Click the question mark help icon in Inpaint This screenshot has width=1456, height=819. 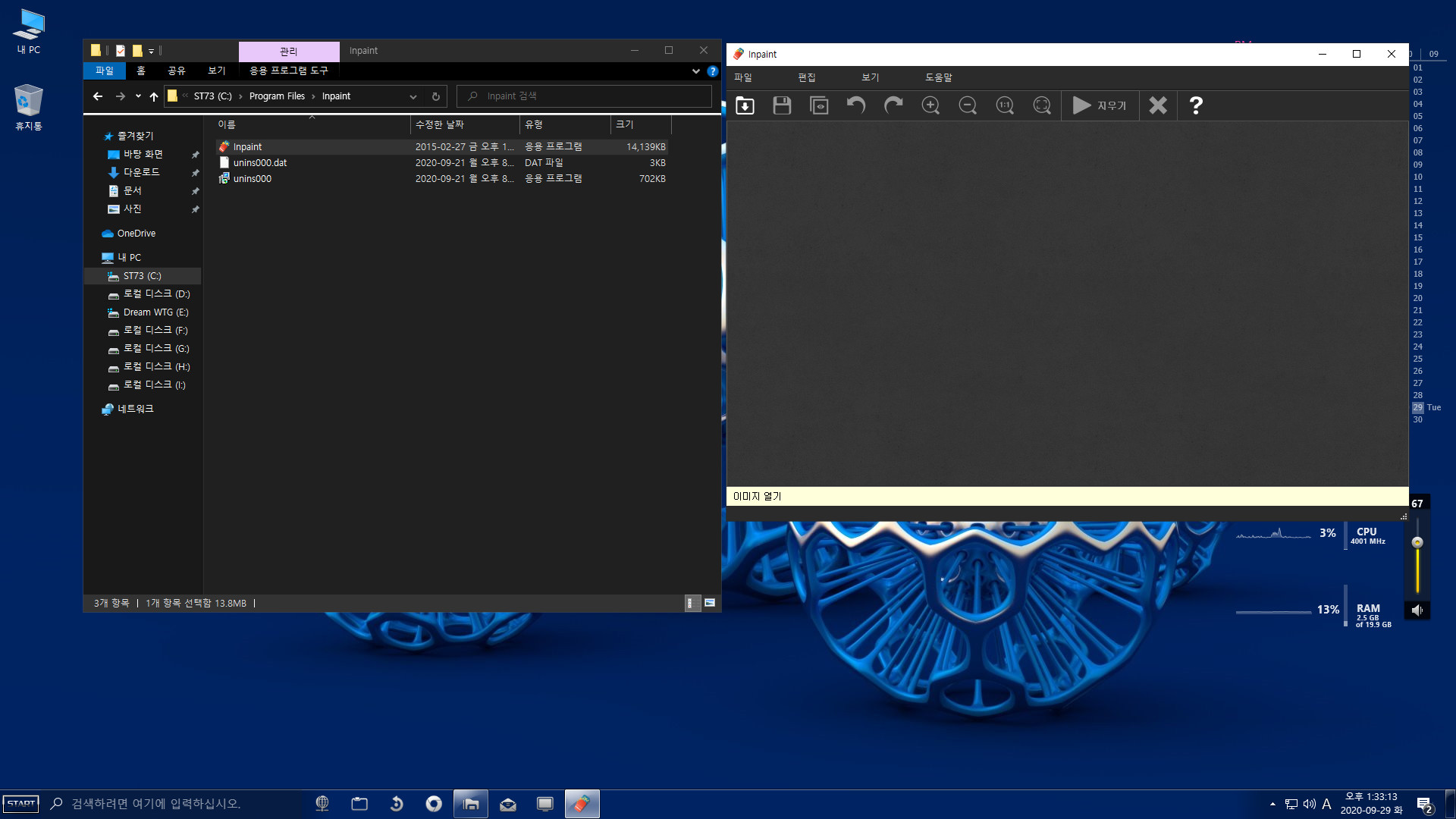pyautogui.click(x=1196, y=105)
